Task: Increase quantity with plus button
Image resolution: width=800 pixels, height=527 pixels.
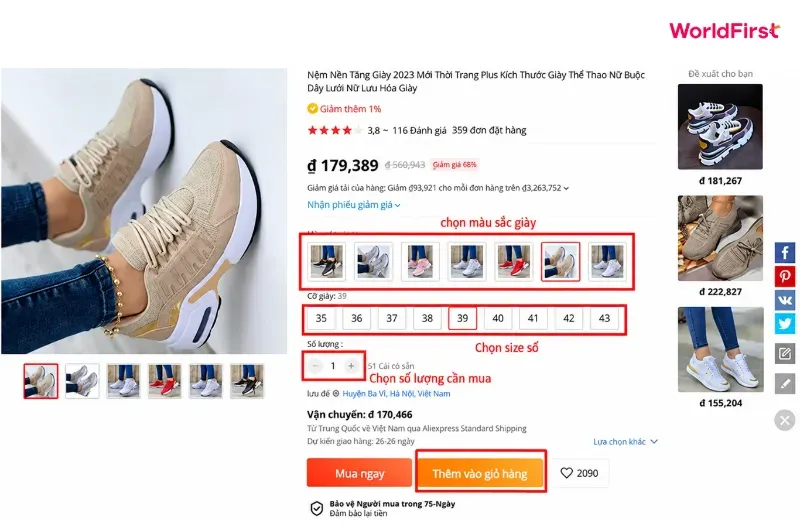Action: tap(351, 366)
